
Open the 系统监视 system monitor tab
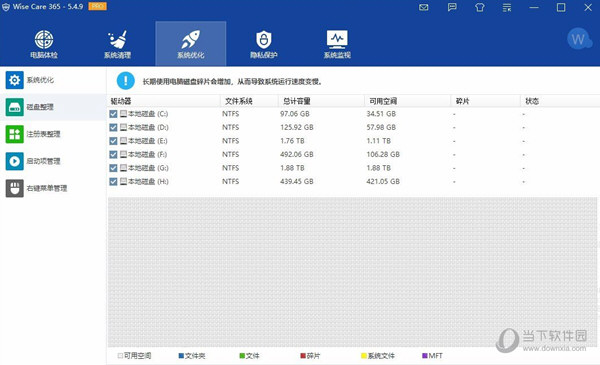point(337,44)
